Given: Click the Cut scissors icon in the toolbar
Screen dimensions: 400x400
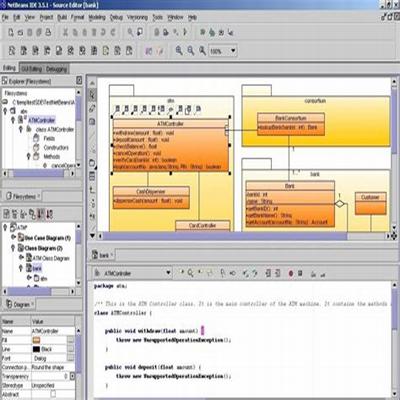Looking at the screenshot, I should click(65, 32).
